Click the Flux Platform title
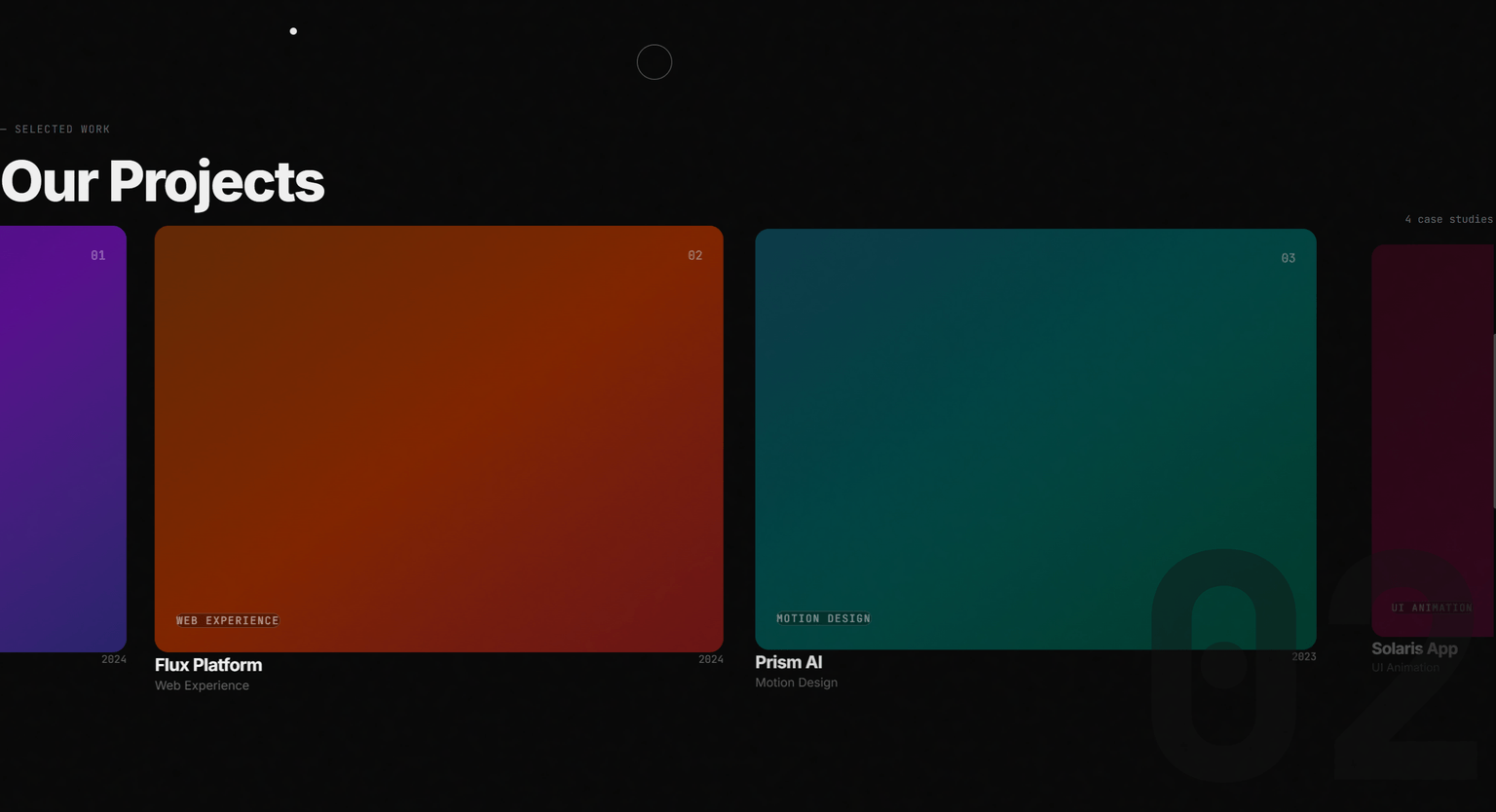Viewport: 1496px width, 812px height. tap(208, 665)
